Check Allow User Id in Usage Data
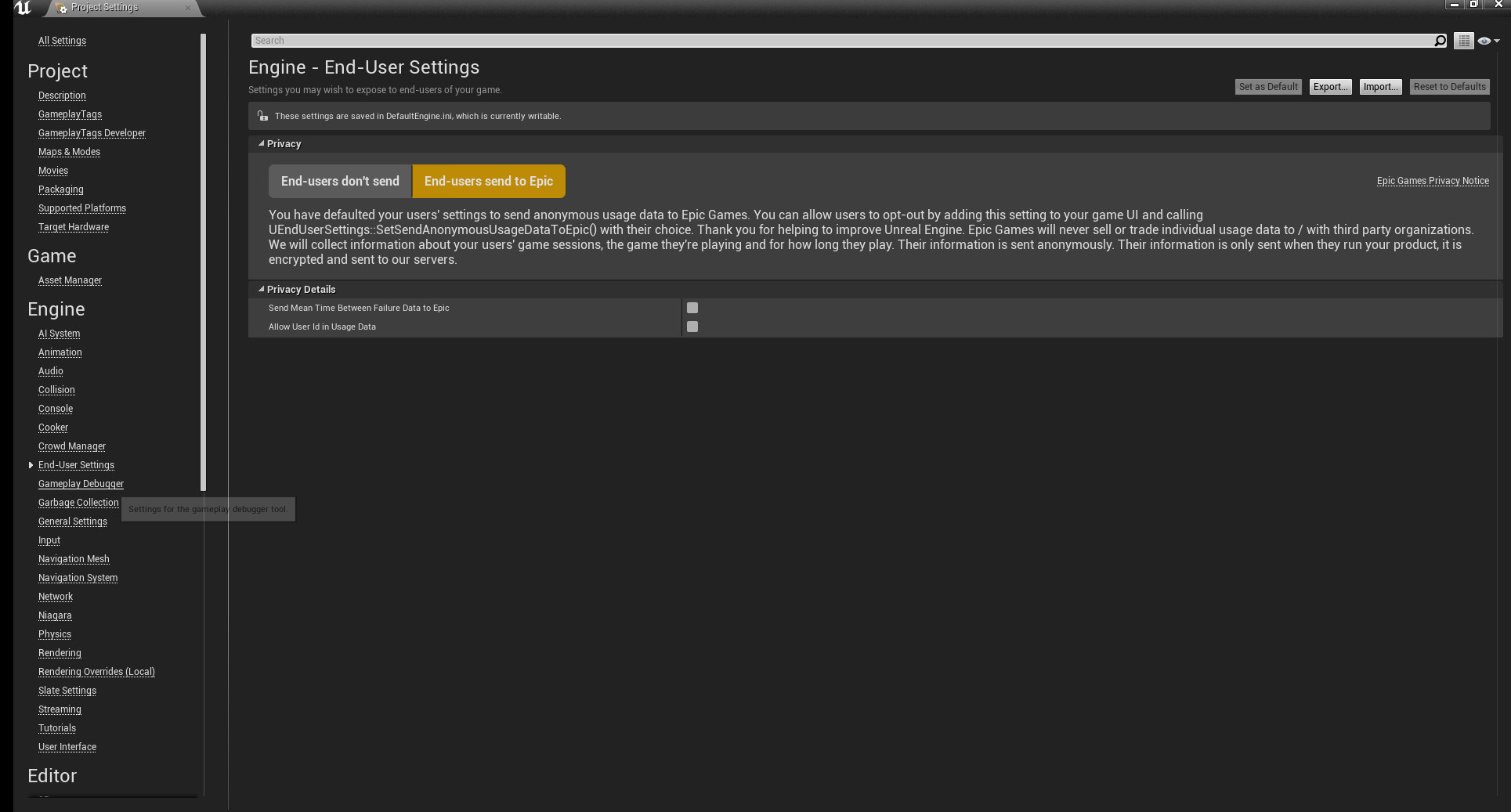The width and height of the screenshot is (1511, 812). pos(692,327)
